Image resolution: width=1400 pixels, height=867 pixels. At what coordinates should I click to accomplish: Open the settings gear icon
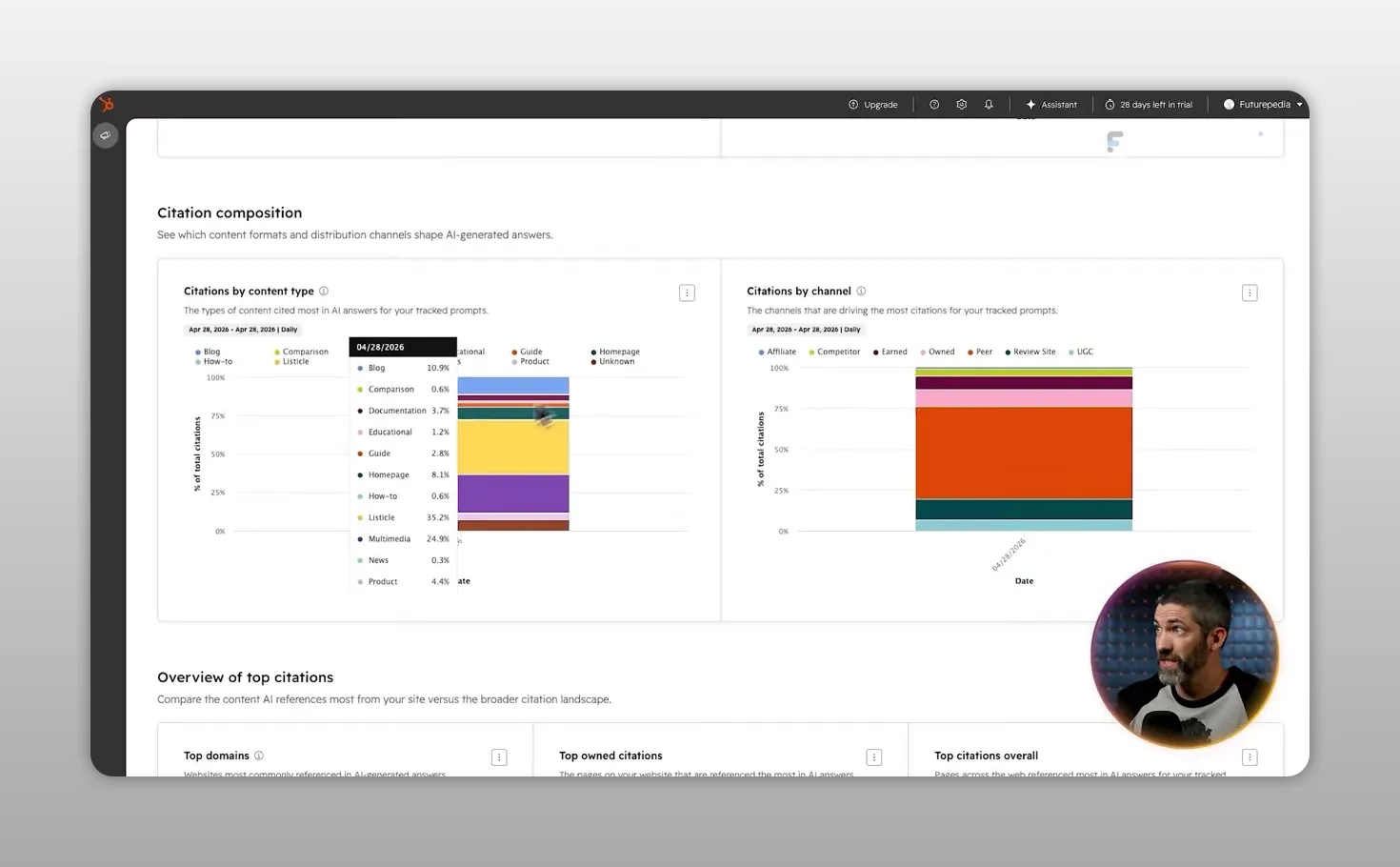pos(962,105)
